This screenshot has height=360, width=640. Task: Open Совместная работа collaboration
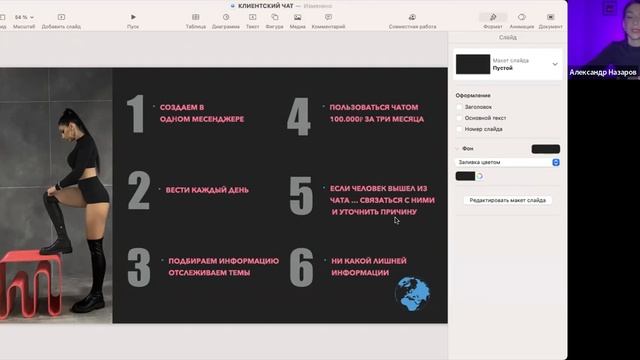point(412,17)
